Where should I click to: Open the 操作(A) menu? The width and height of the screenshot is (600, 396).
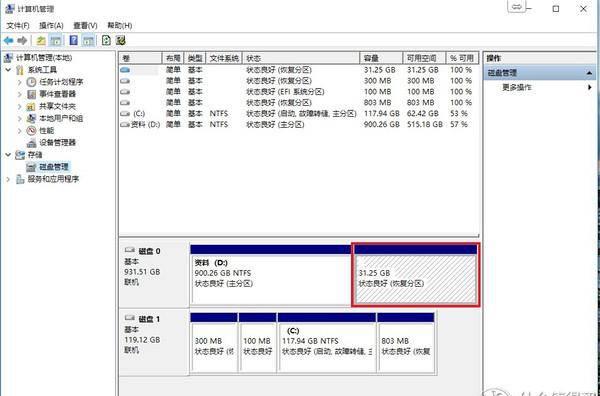pyautogui.click(x=51, y=26)
